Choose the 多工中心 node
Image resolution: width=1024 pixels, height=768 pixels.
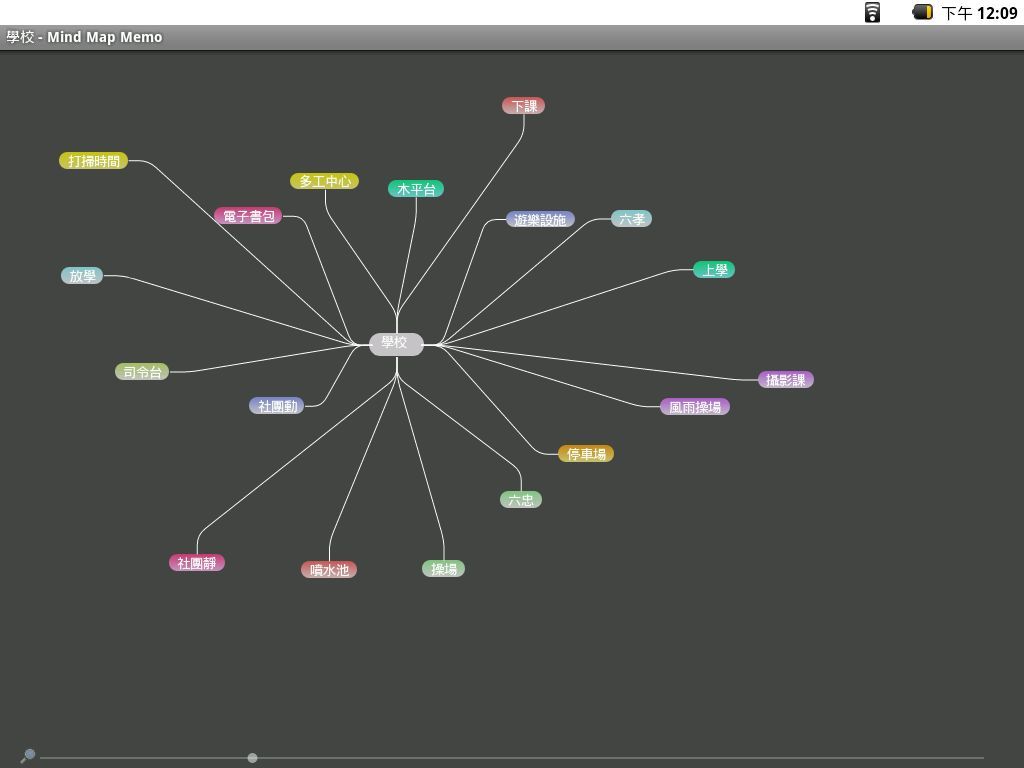pos(324,181)
